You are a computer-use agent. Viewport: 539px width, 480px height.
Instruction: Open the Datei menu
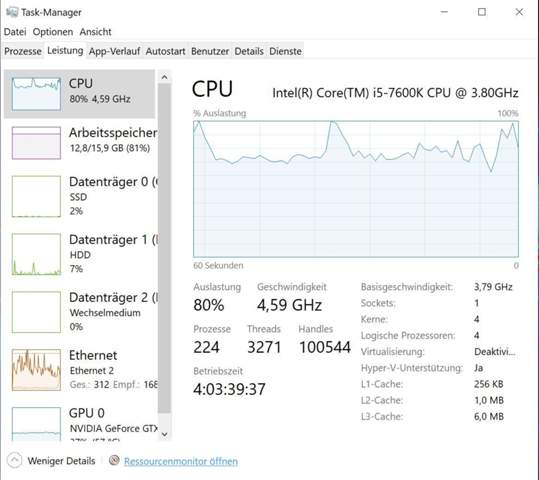click(15, 32)
